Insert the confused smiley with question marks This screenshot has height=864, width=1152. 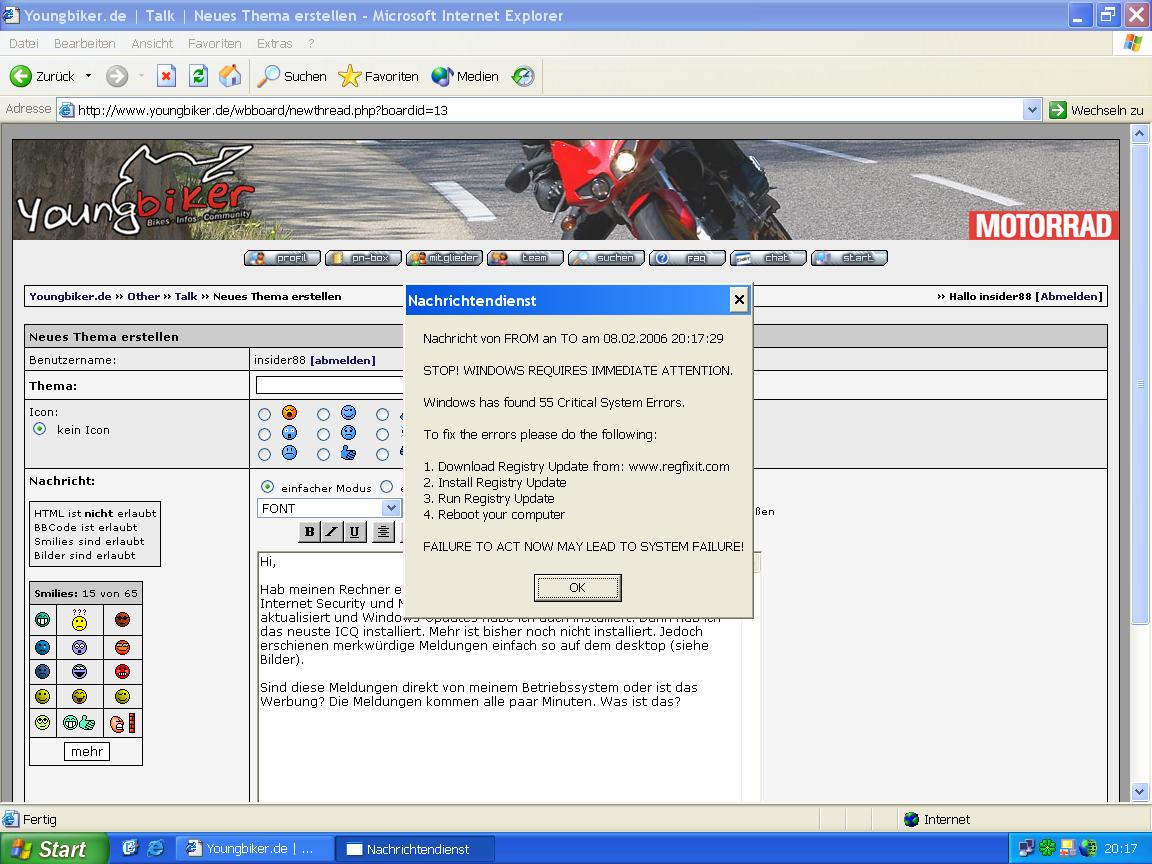(x=79, y=620)
